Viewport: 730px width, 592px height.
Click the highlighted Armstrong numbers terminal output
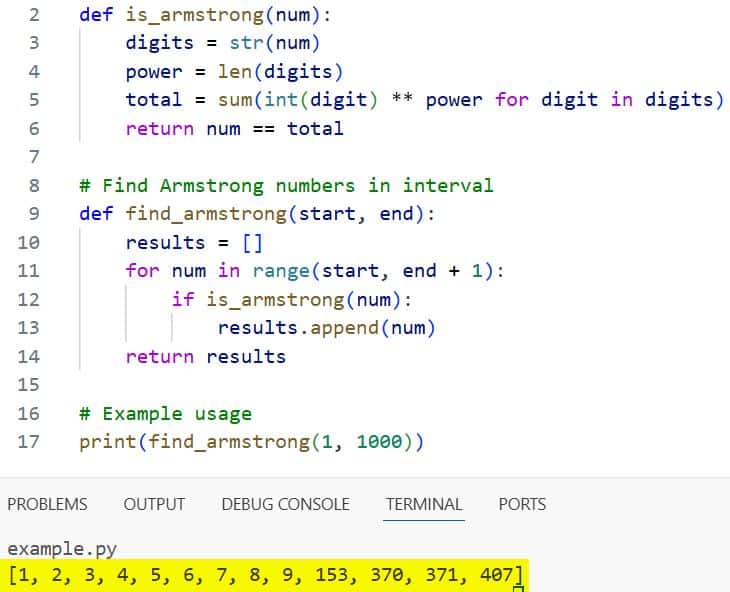pos(265,575)
